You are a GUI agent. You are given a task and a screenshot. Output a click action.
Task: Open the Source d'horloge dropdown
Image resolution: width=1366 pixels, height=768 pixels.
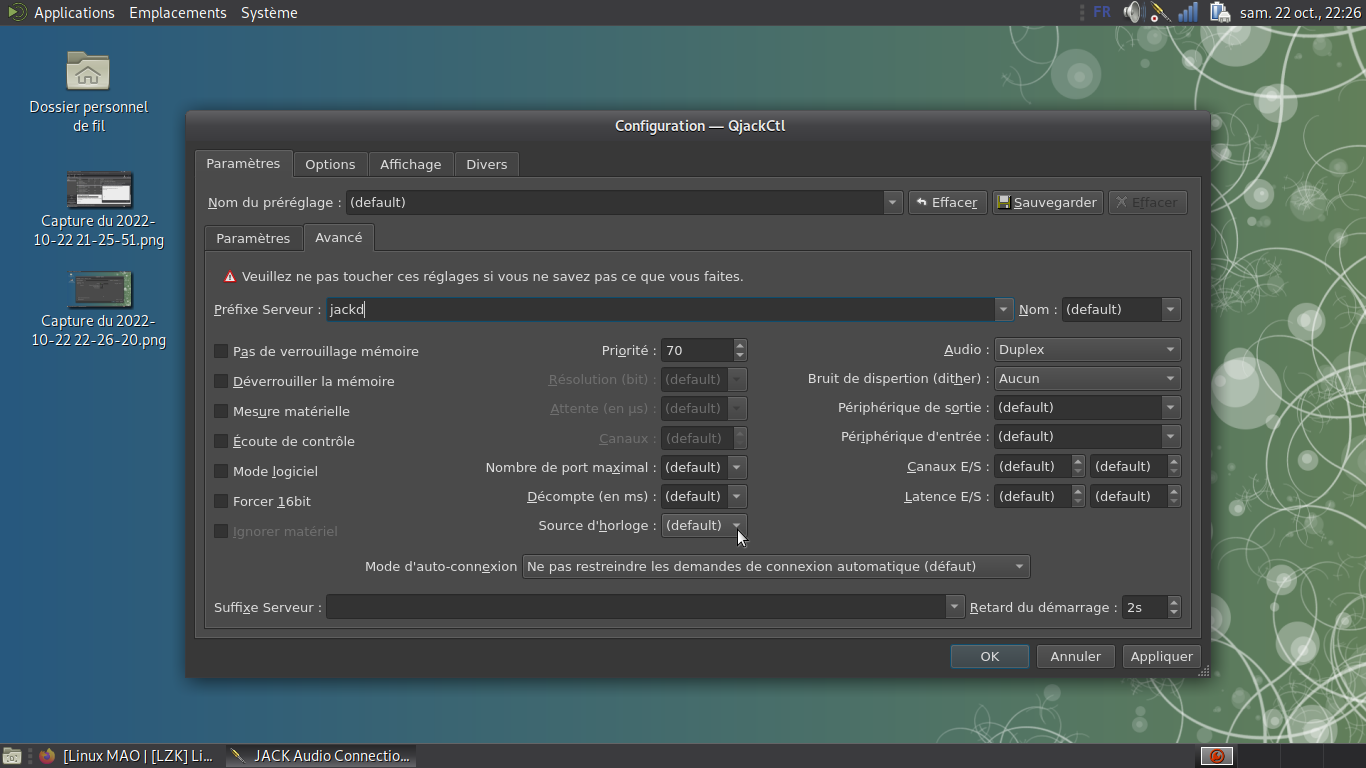click(704, 525)
